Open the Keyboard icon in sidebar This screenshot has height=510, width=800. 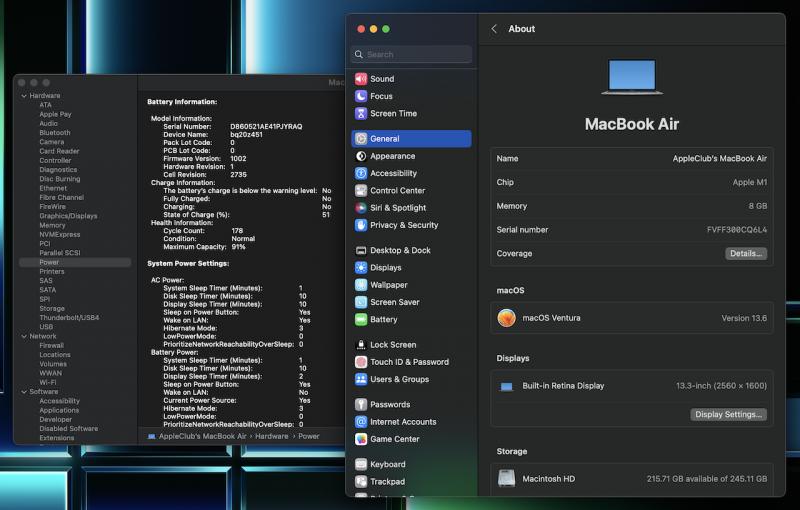click(x=361, y=465)
